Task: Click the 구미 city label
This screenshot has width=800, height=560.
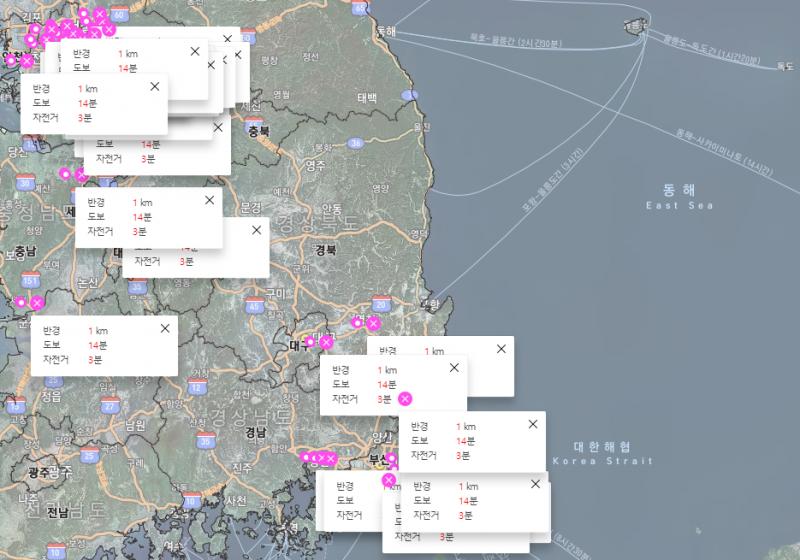Action: coord(275,293)
